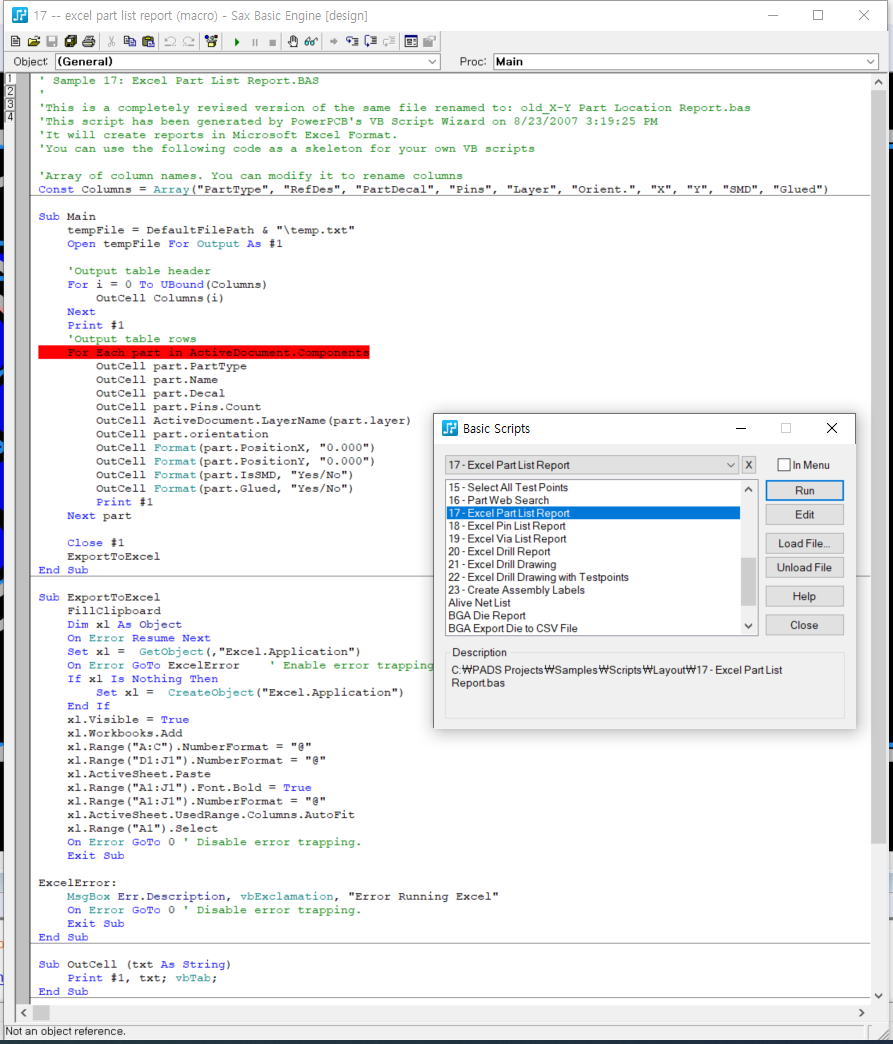Screen dimensions: 893x1044
Task: Click the Open file folder icon
Action: click(33, 42)
